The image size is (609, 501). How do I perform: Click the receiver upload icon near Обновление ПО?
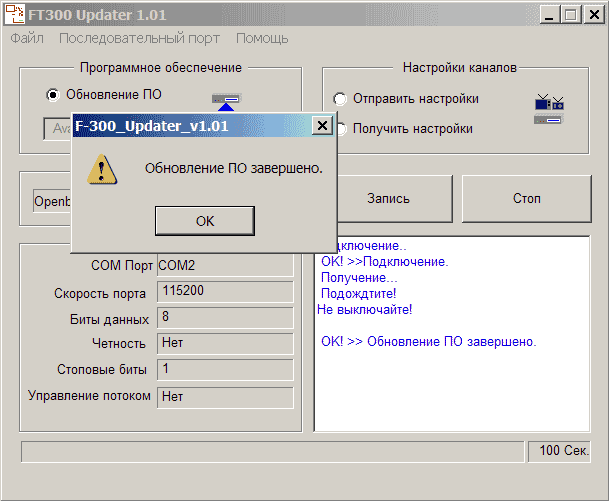click(x=226, y=102)
